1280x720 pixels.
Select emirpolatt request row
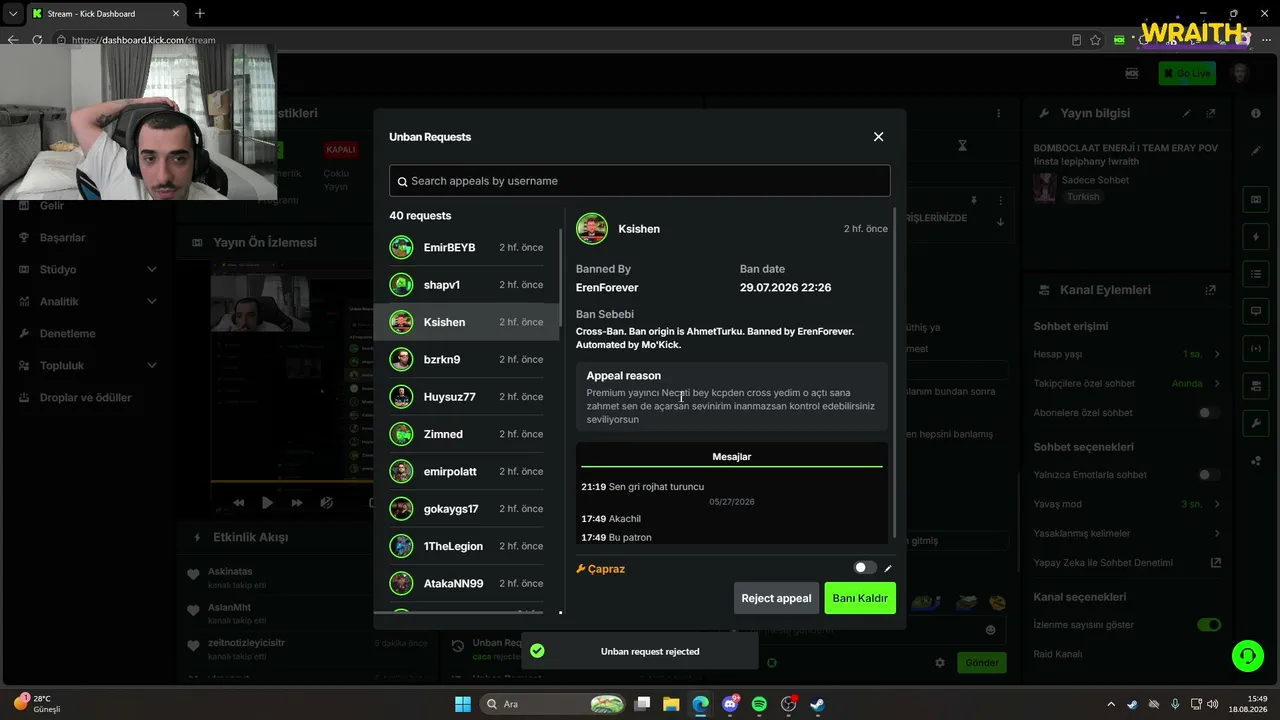click(467, 472)
